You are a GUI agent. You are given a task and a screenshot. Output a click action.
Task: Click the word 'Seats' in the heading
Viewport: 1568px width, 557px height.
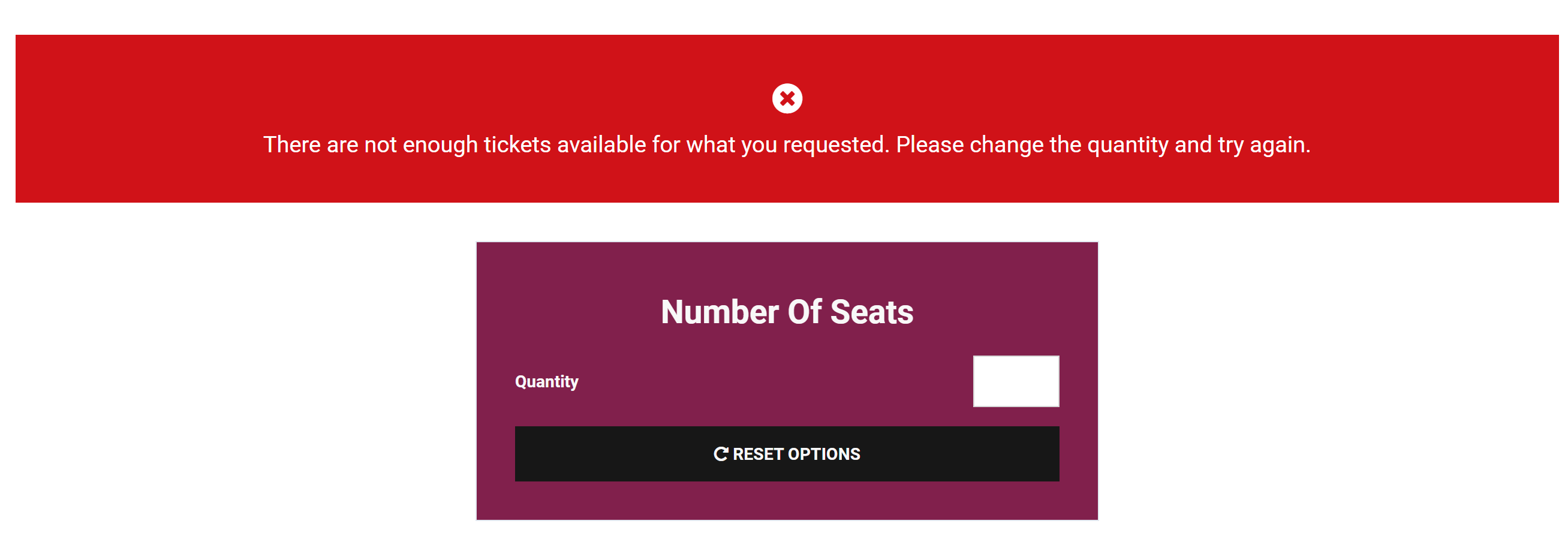coord(871,312)
